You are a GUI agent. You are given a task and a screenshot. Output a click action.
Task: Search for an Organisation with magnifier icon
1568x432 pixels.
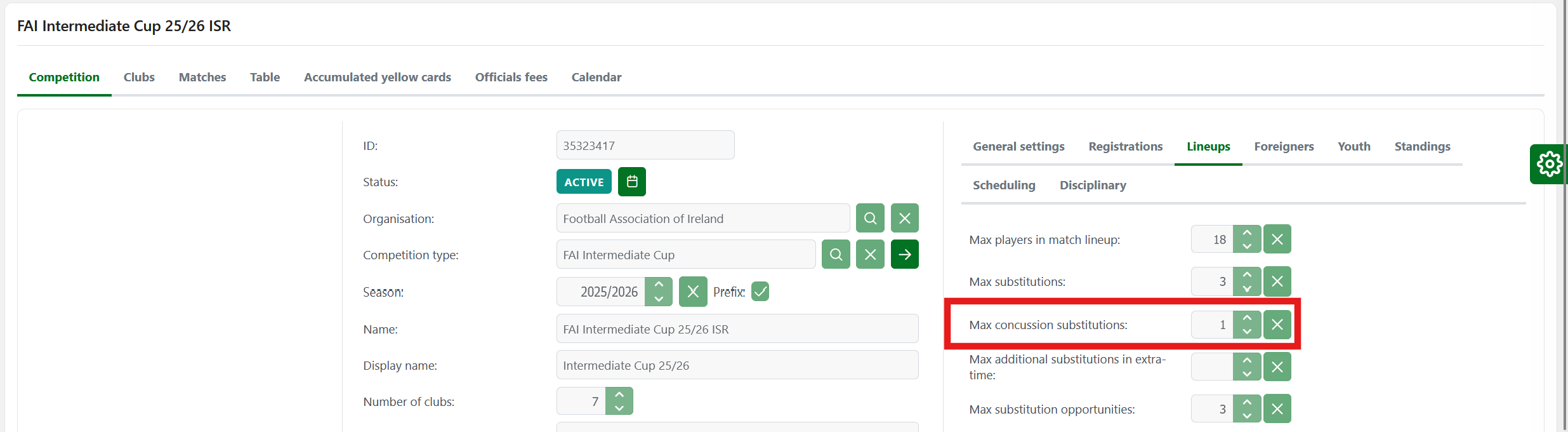870,219
